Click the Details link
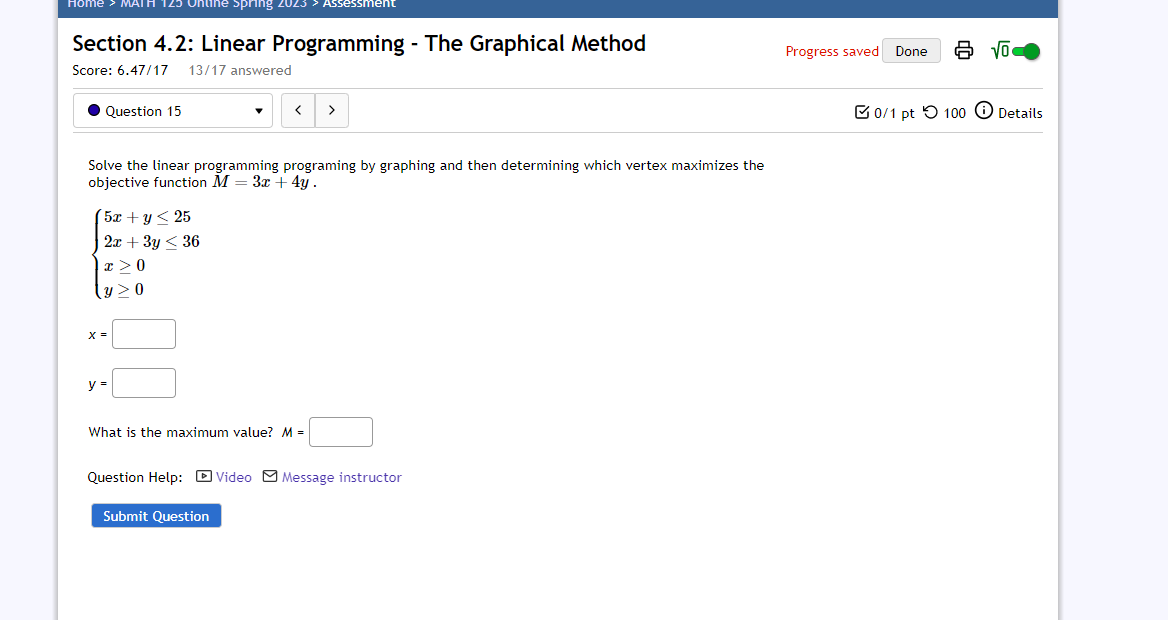The width and height of the screenshot is (1168, 620). [x=1017, y=113]
